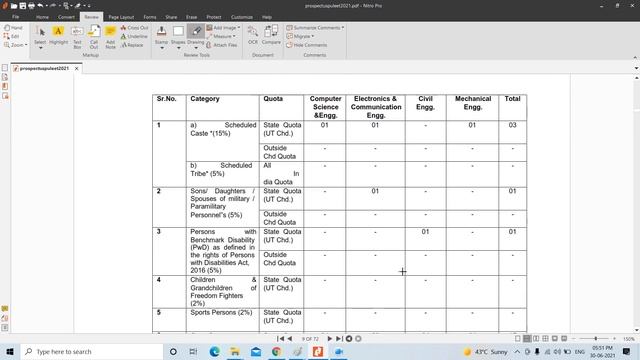Viewport: 640px width, 360px height.
Task: Open the Forms ribbon tab
Action: 150,17
